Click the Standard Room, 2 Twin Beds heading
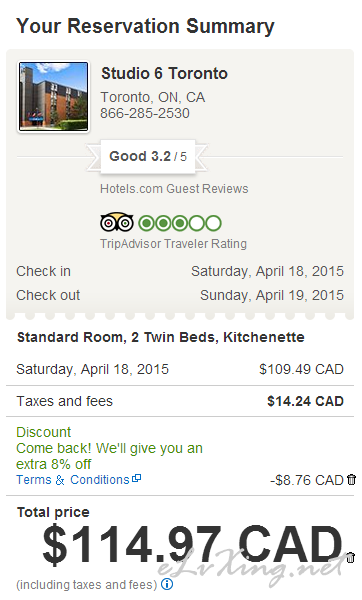362x600 pixels. (161, 337)
